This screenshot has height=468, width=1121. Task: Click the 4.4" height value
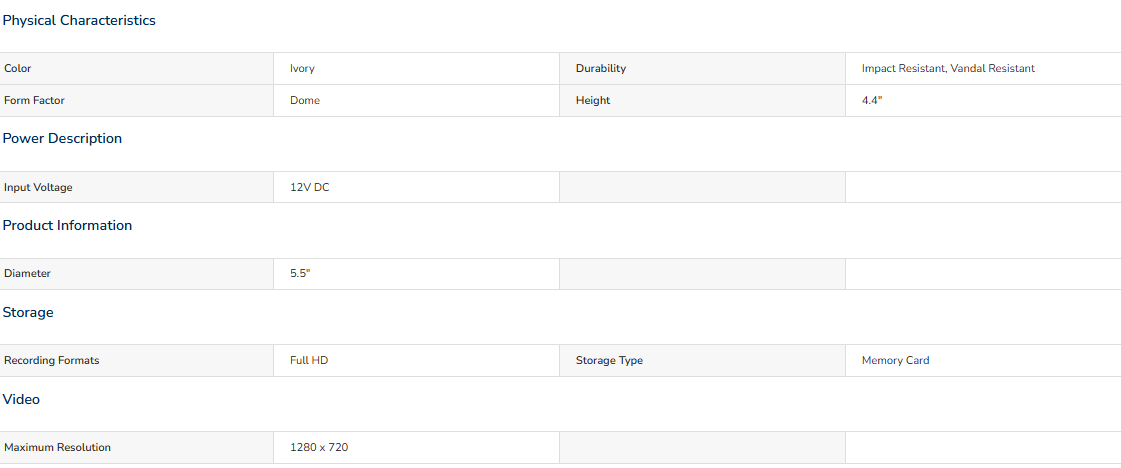click(872, 101)
